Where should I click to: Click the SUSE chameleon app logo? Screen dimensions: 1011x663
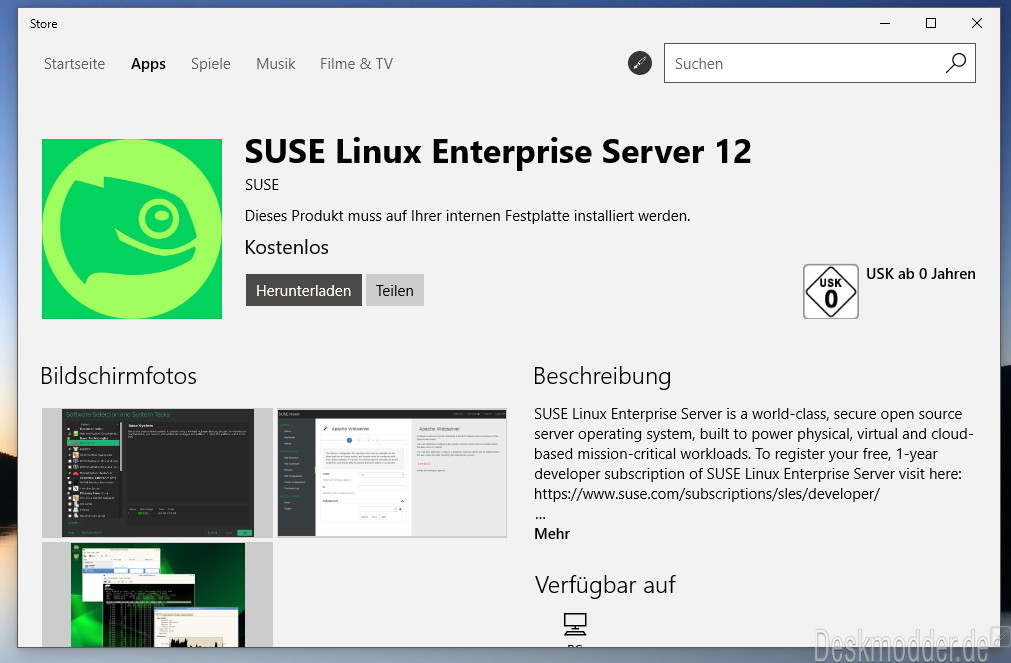click(x=132, y=229)
